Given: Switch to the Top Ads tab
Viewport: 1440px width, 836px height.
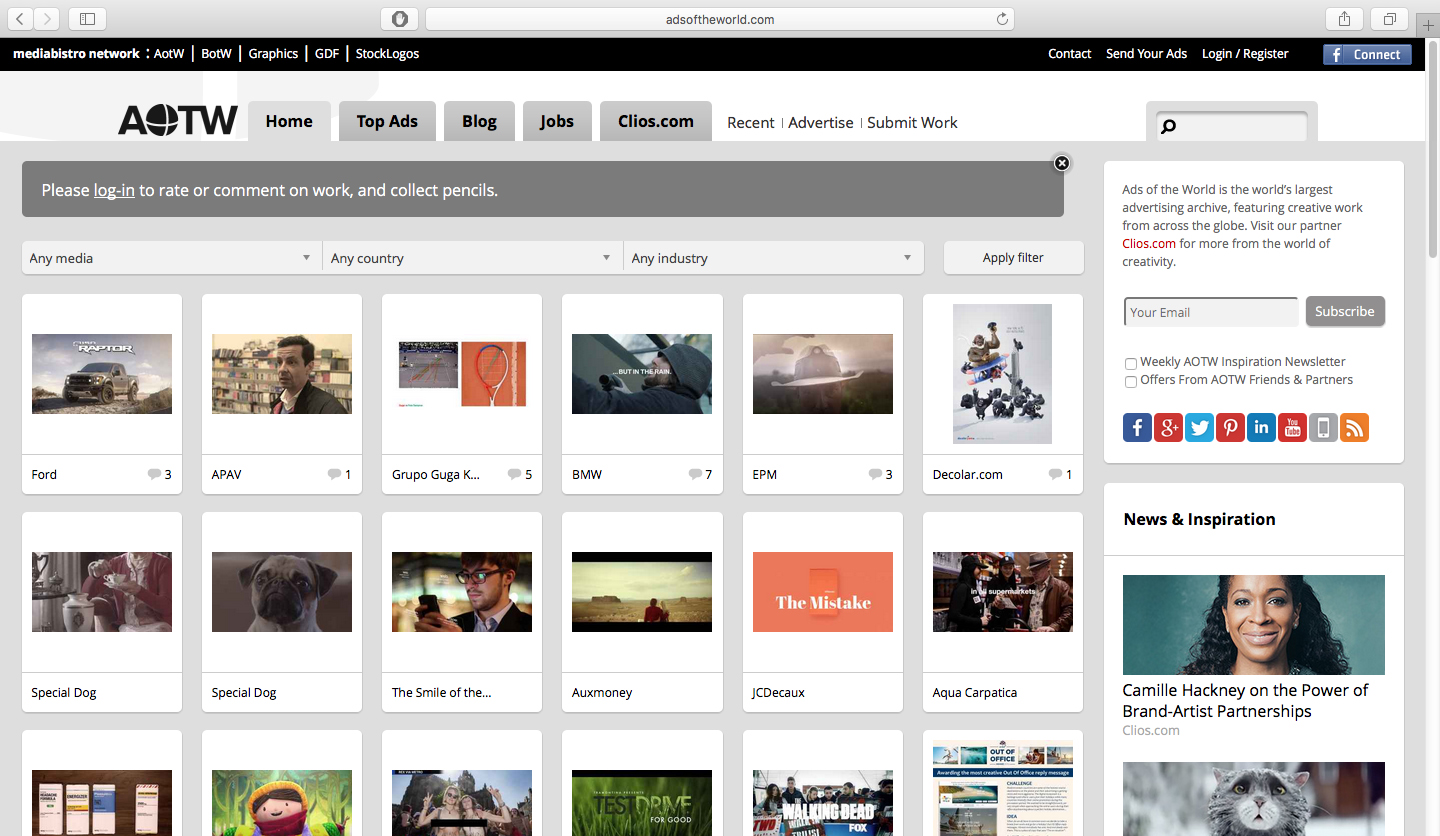Looking at the screenshot, I should [x=387, y=121].
